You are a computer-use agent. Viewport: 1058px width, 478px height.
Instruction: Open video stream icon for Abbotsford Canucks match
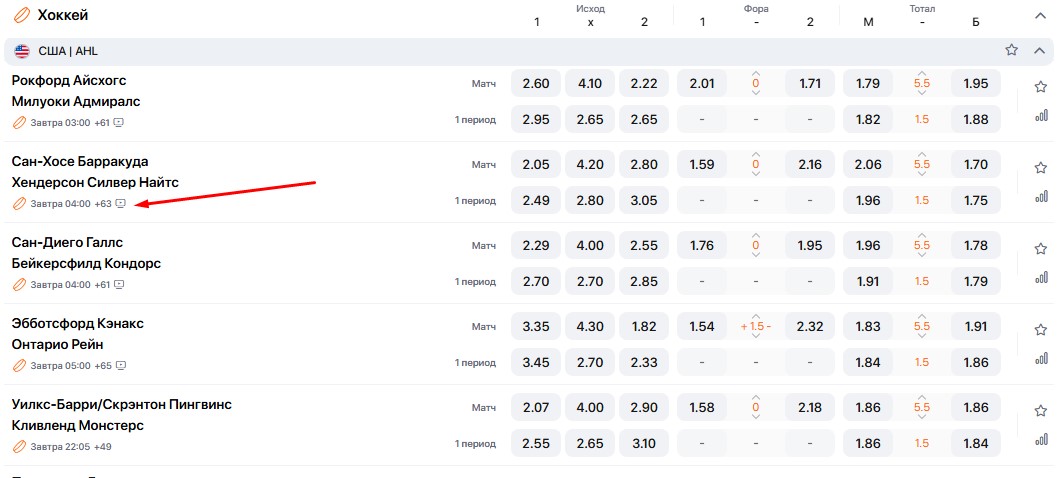pyautogui.click(x=120, y=366)
